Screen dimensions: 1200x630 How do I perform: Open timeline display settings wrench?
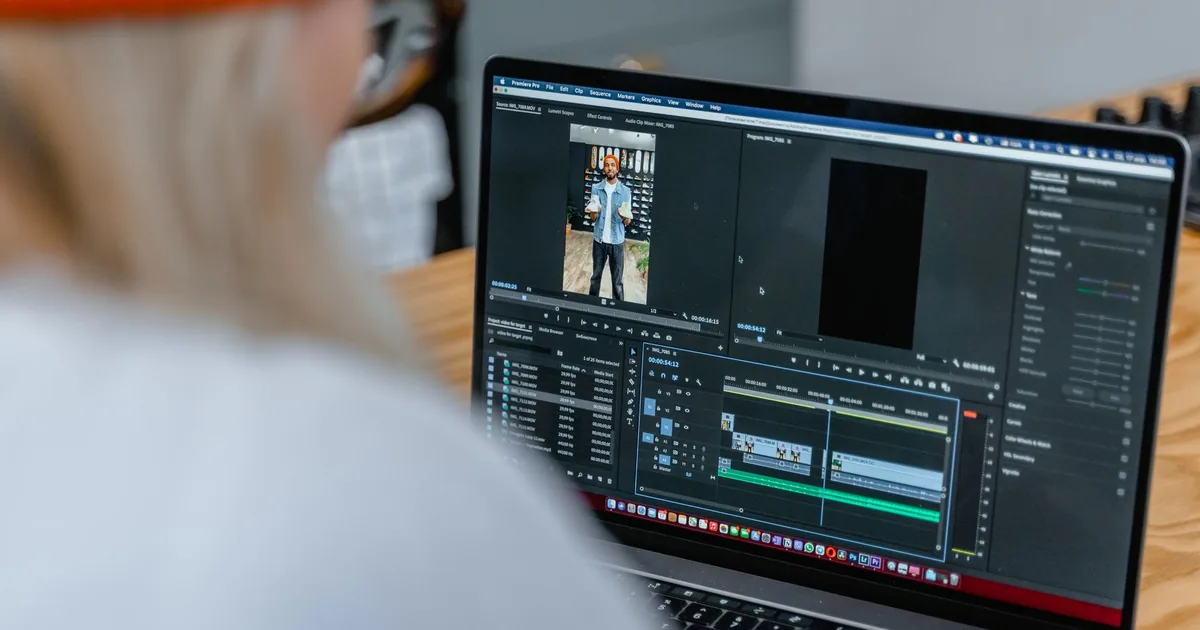pyautogui.click(x=698, y=382)
